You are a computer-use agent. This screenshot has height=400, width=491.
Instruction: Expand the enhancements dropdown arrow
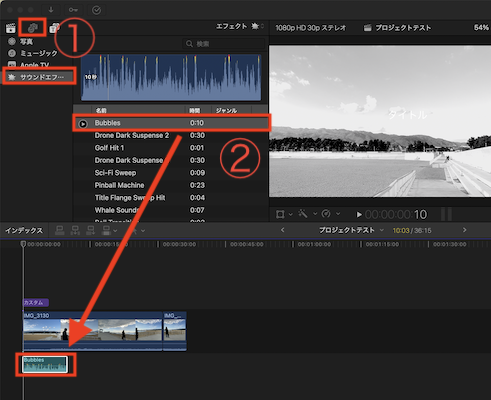[315, 214]
